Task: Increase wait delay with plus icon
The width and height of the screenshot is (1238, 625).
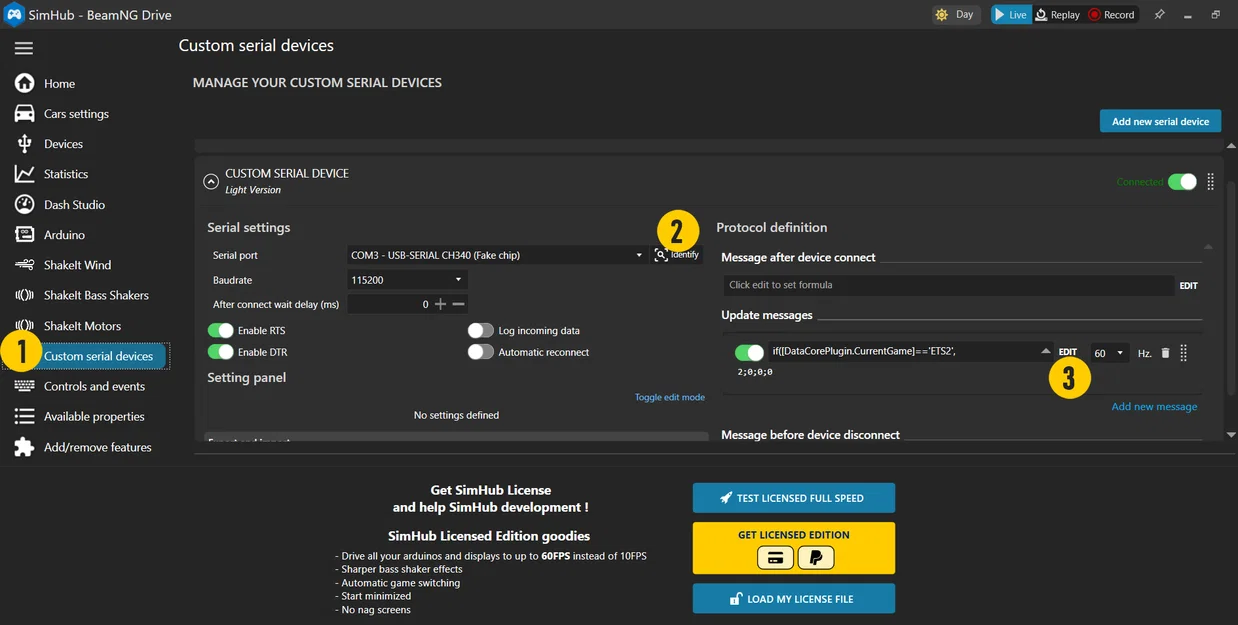Action: (440, 304)
